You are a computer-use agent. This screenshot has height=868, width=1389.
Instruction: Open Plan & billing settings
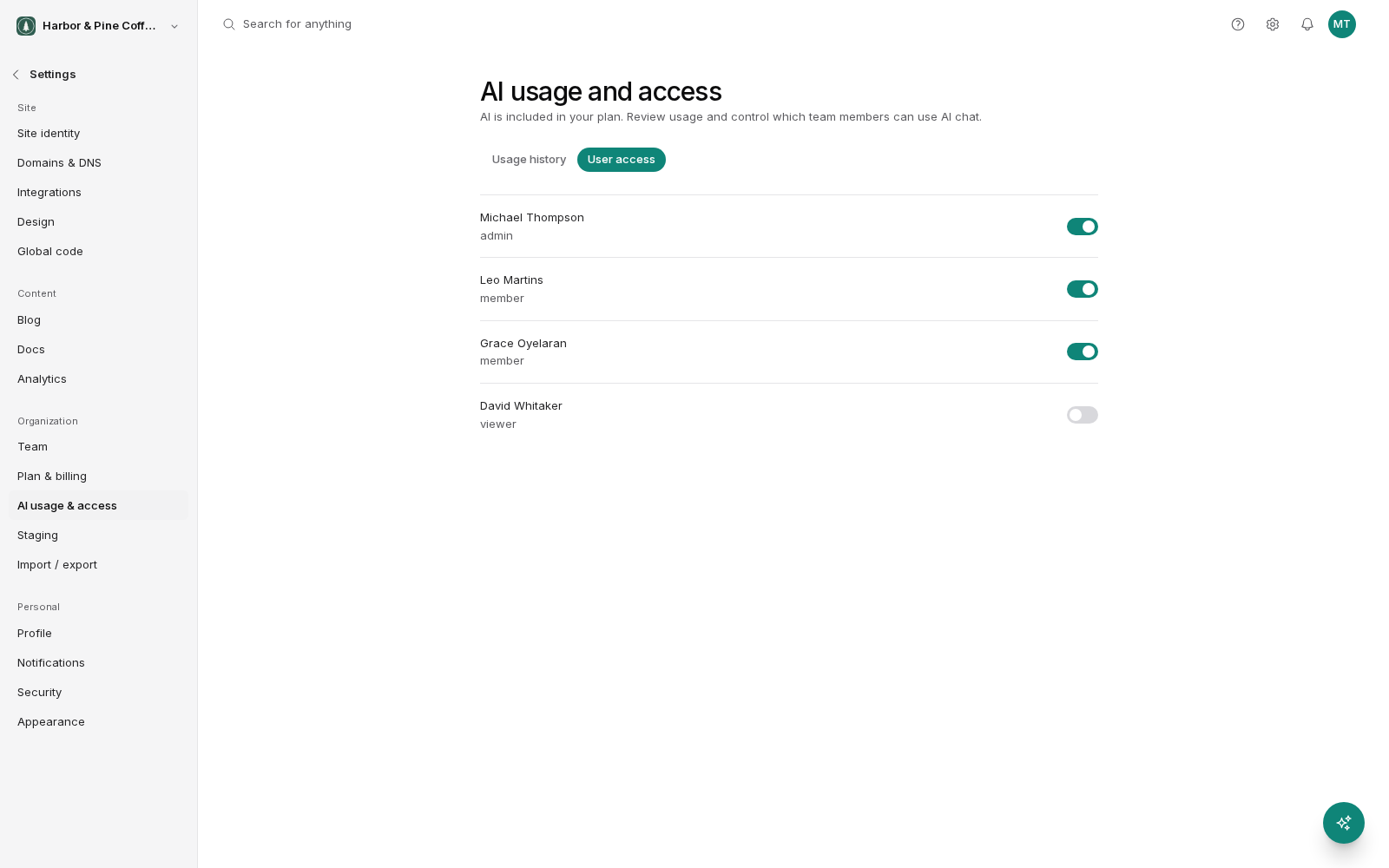[x=98, y=477]
